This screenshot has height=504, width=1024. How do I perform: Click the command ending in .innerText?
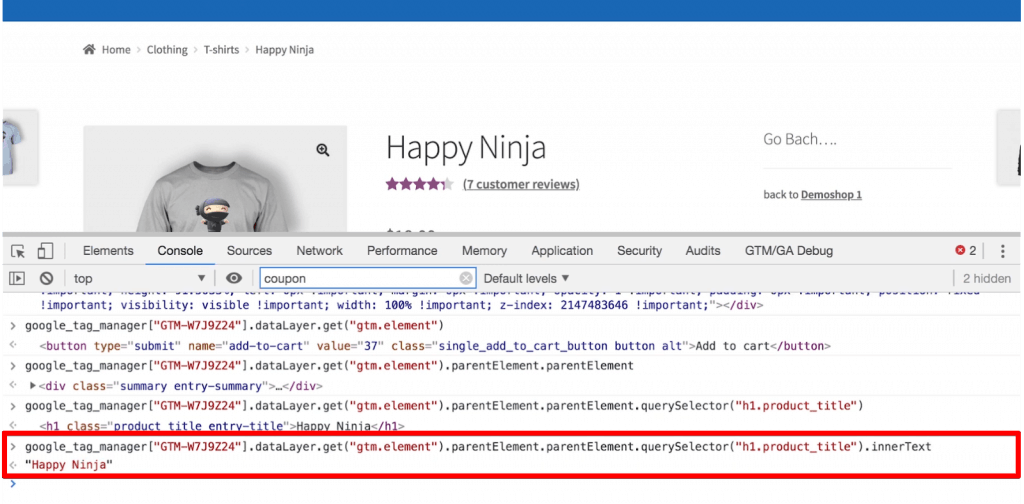(478, 447)
